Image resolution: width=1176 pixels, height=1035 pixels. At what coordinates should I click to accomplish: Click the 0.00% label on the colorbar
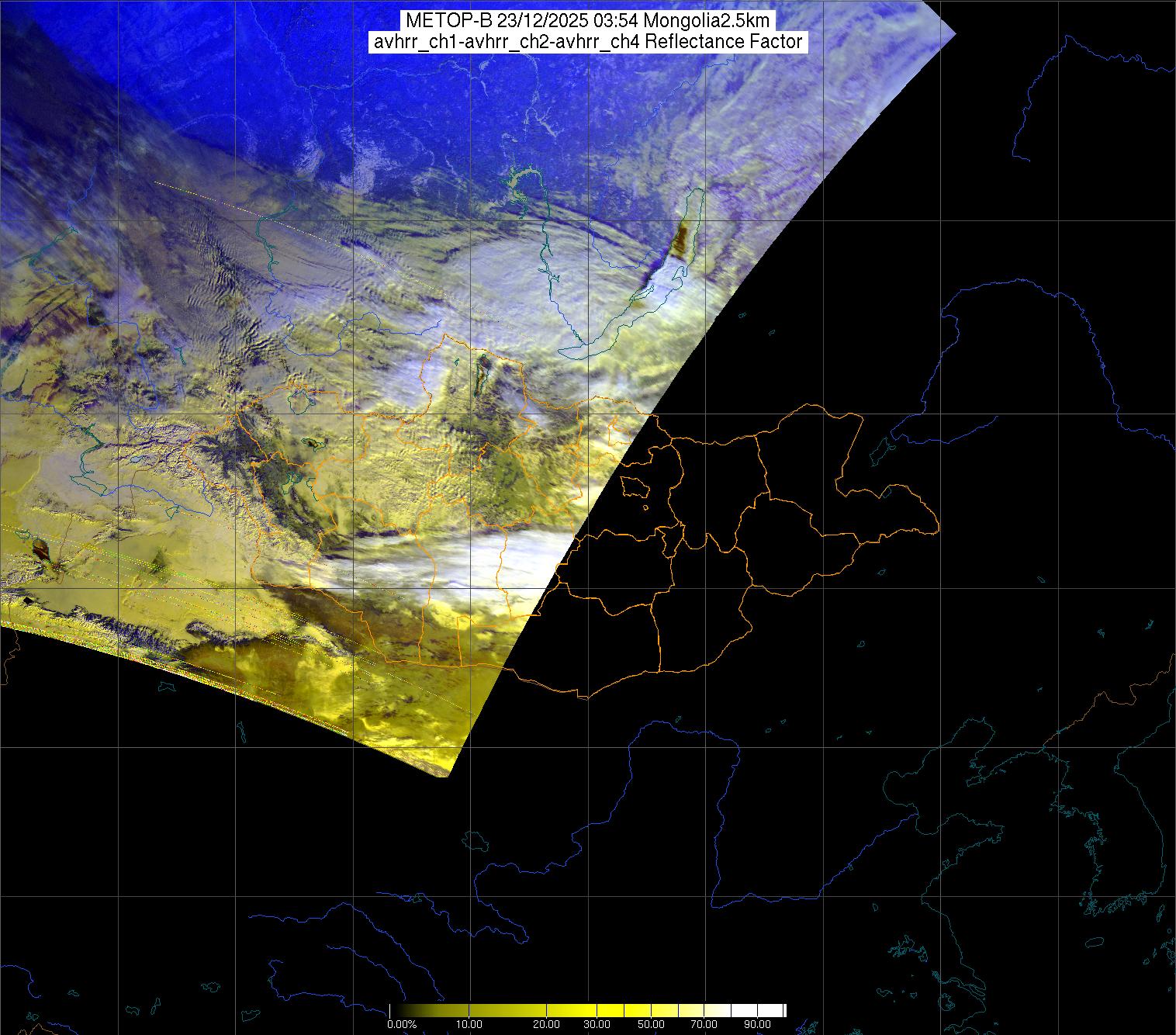pos(403,1025)
